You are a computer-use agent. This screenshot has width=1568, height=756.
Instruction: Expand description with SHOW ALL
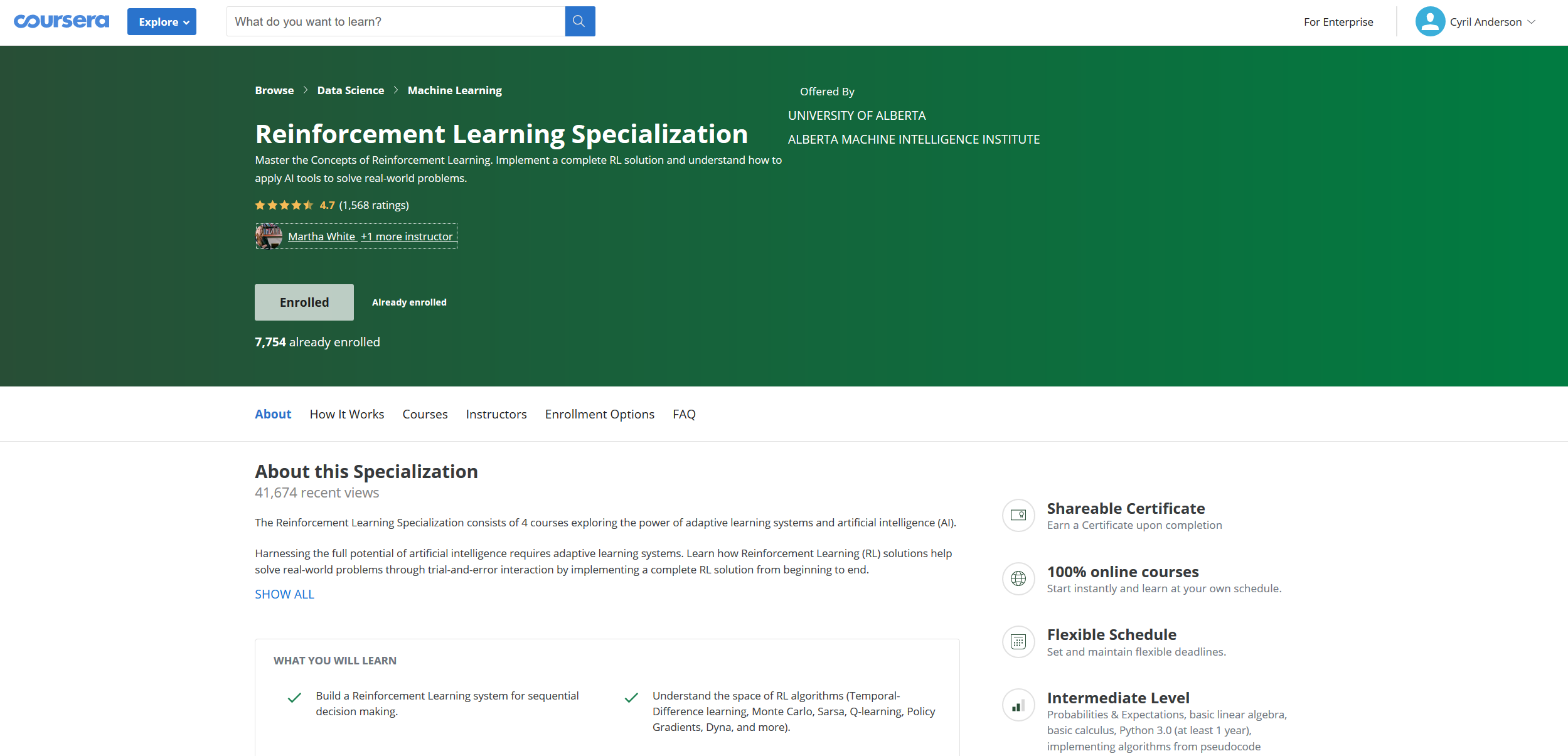pos(284,594)
